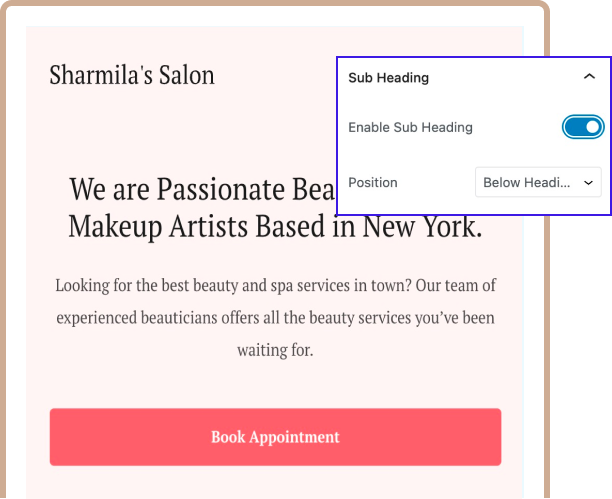The image size is (612, 499).
Task: Select the subheading paragraph starting with Looking
Action: click(275, 285)
